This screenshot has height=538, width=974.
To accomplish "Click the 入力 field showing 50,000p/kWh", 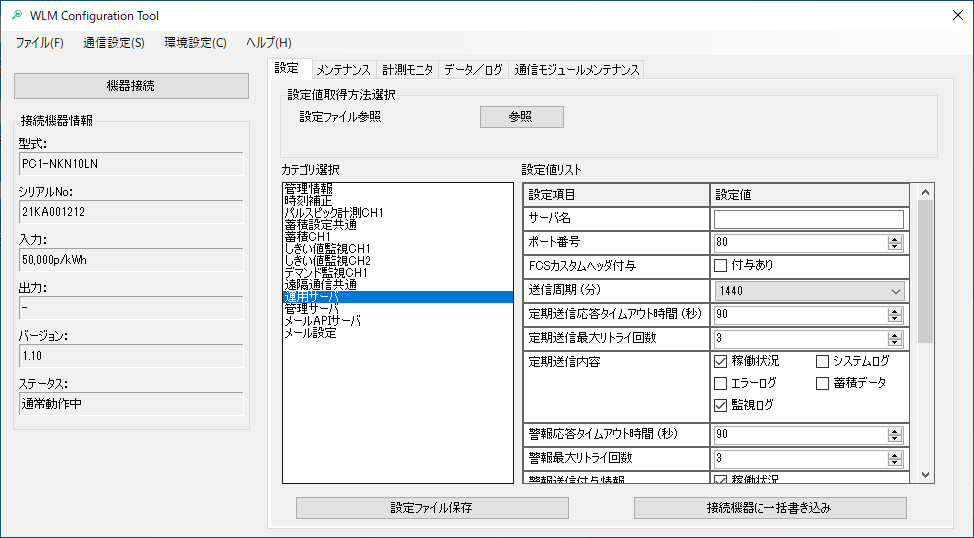I will click(x=131, y=260).
